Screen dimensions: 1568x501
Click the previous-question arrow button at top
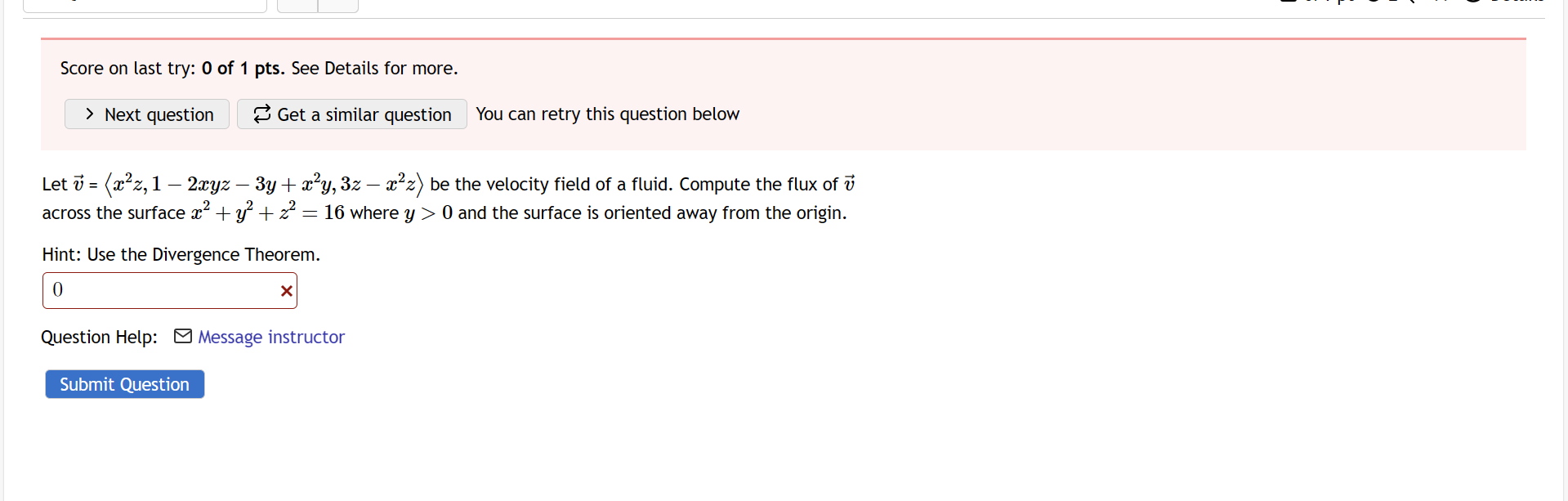coord(297,4)
